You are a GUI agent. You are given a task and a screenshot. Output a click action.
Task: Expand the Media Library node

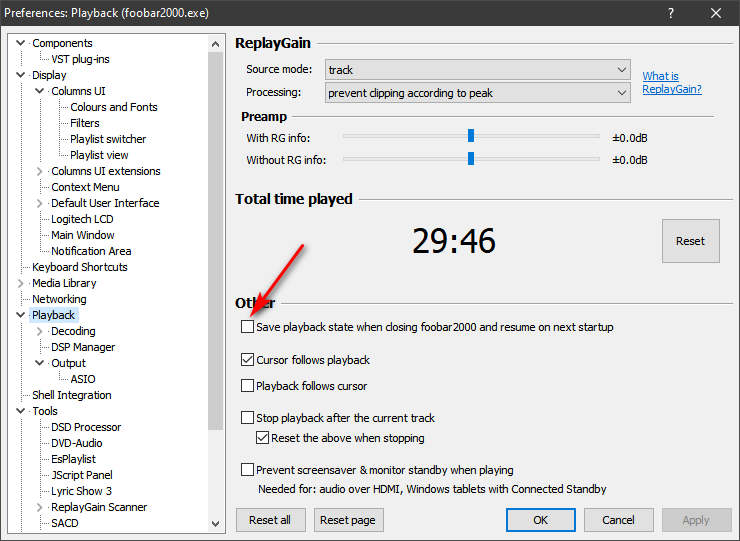(20, 283)
